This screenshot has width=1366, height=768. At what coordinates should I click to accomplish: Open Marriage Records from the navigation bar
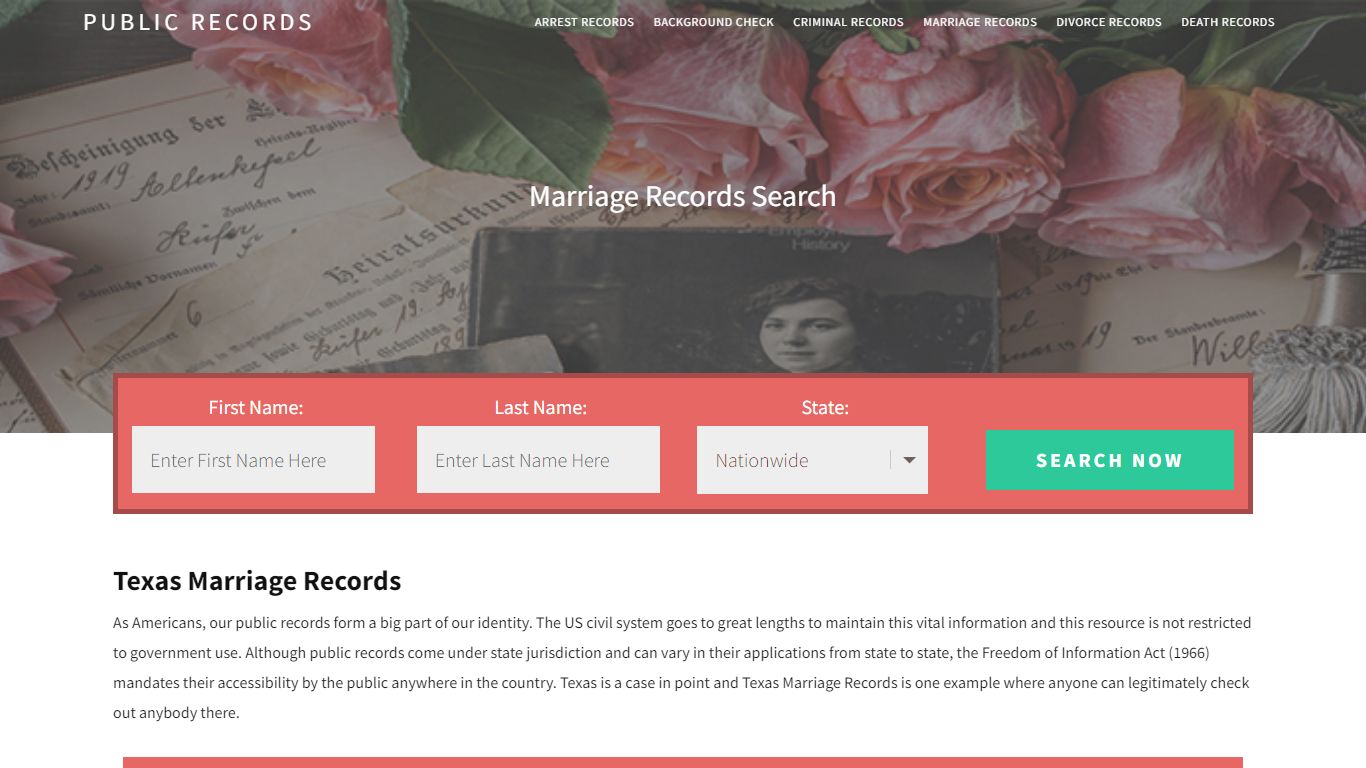980,22
